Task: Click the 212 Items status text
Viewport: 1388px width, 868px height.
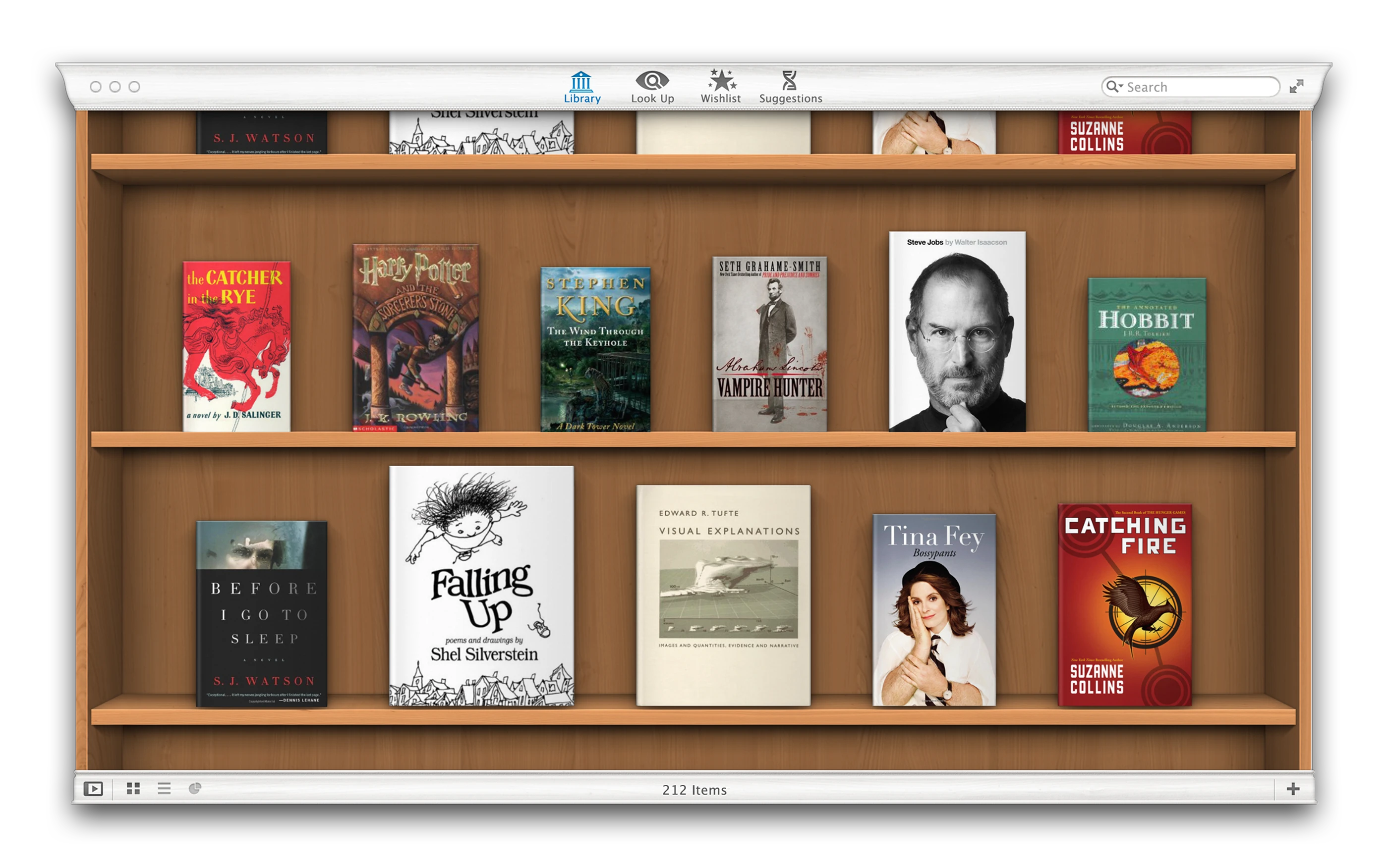Action: (694, 790)
